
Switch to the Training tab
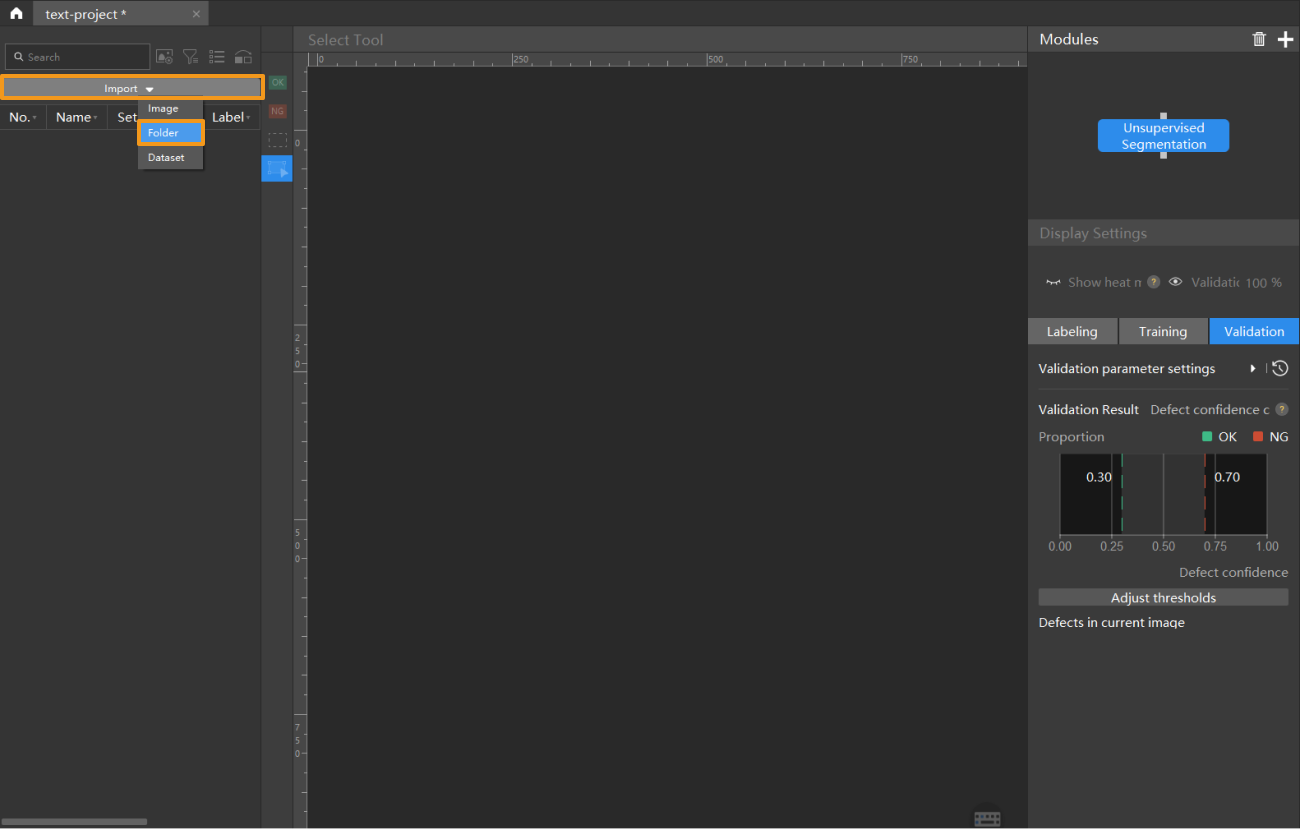1163,331
